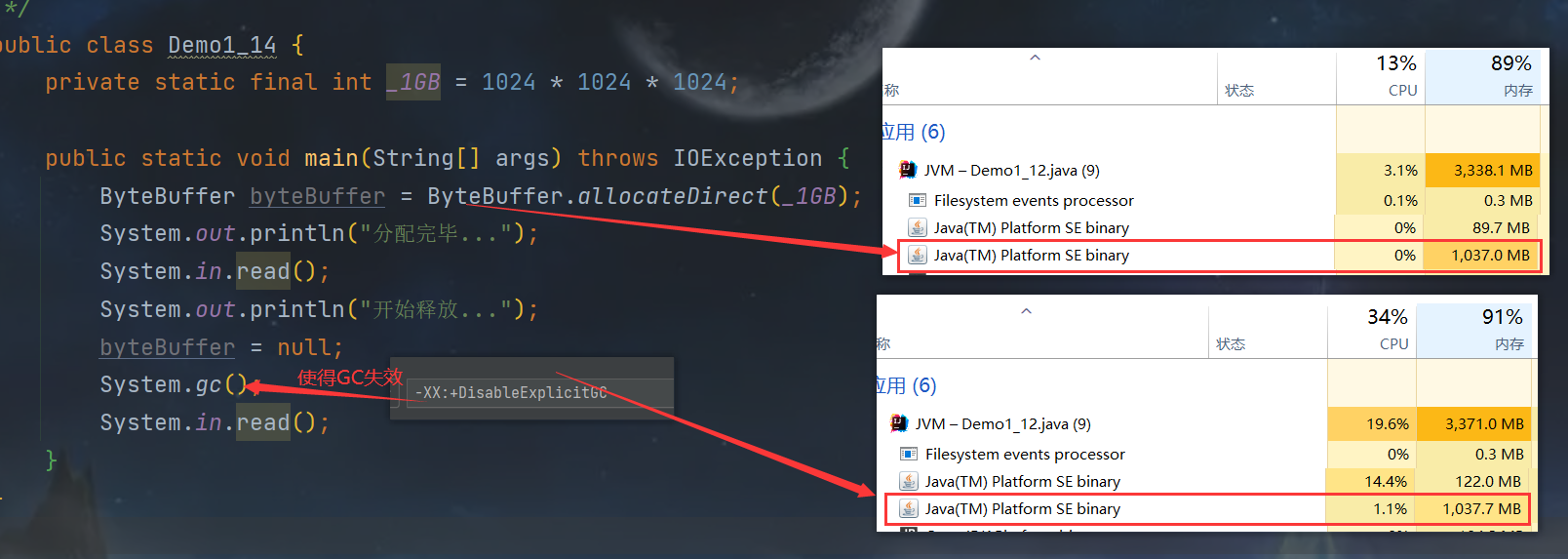Click the System.gc() call in the code

point(173,384)
